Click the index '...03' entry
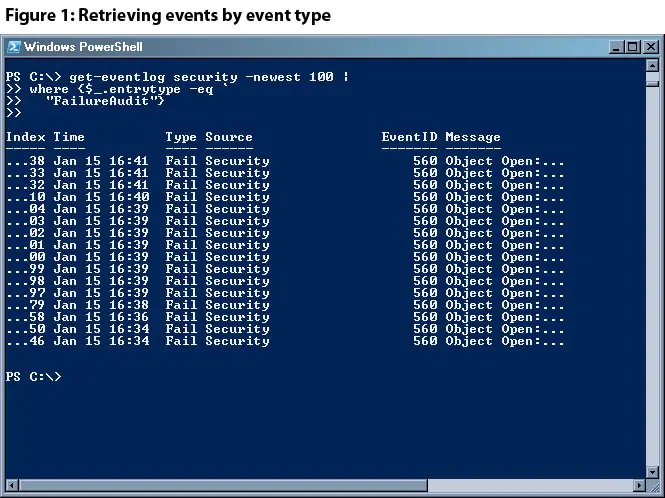This screenshot has width=665, height=498. coord(25,221)
